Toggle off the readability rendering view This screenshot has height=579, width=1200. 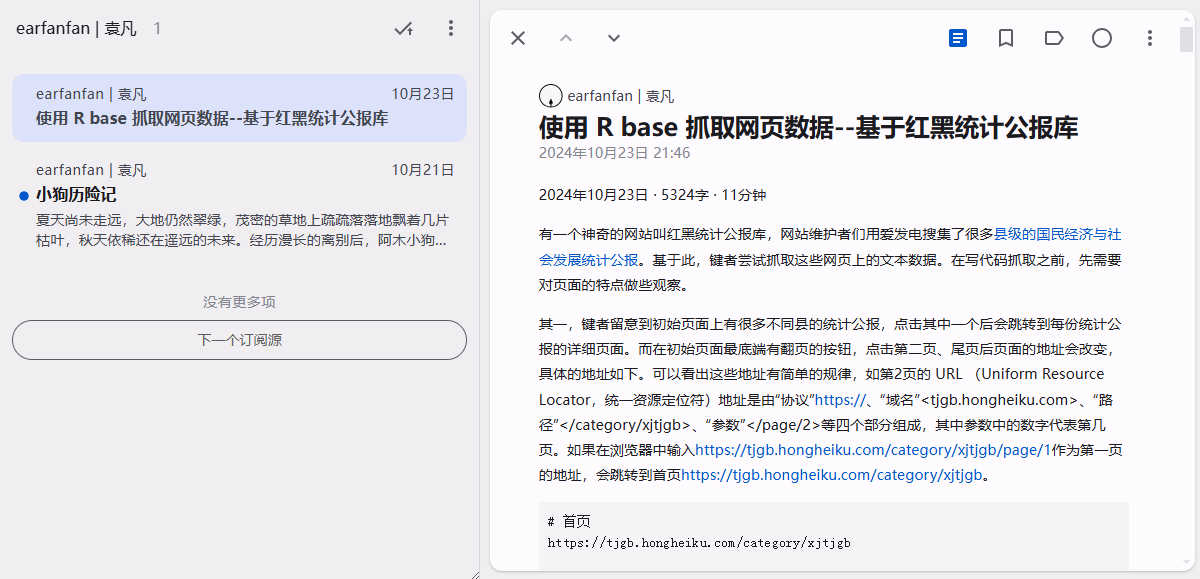click(x=957, y=38)
